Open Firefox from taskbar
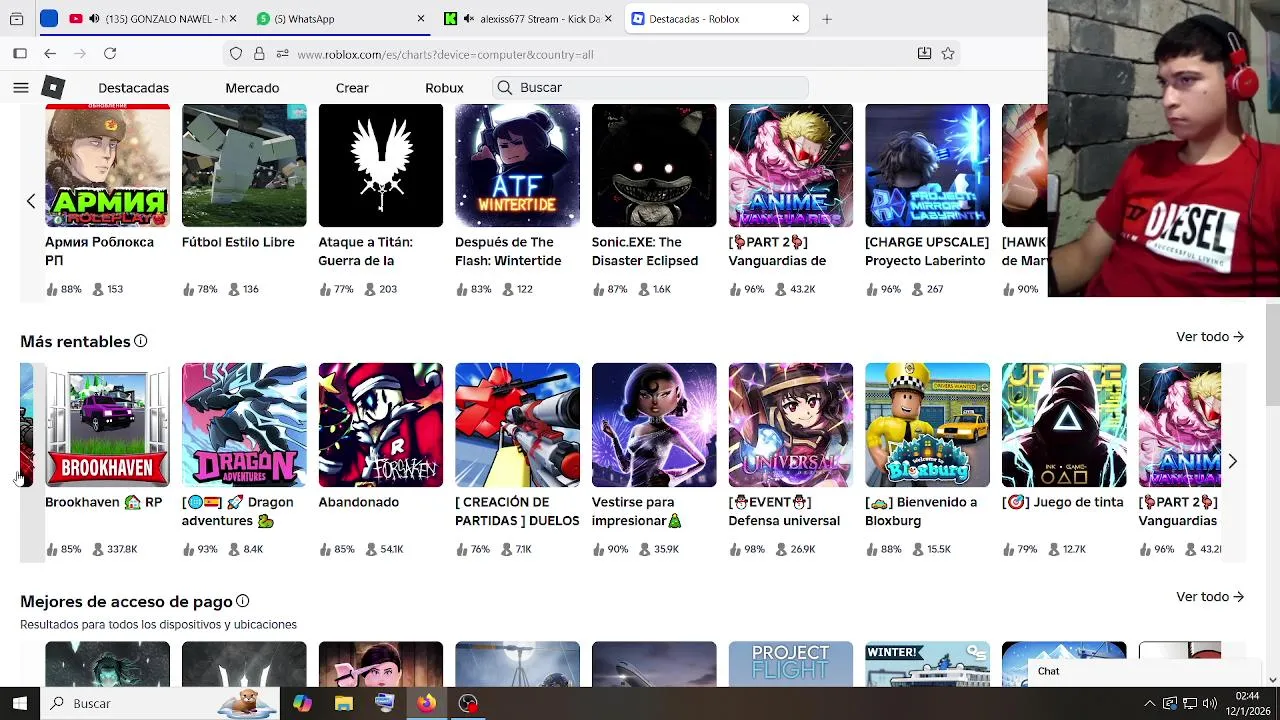 point(427,703)
